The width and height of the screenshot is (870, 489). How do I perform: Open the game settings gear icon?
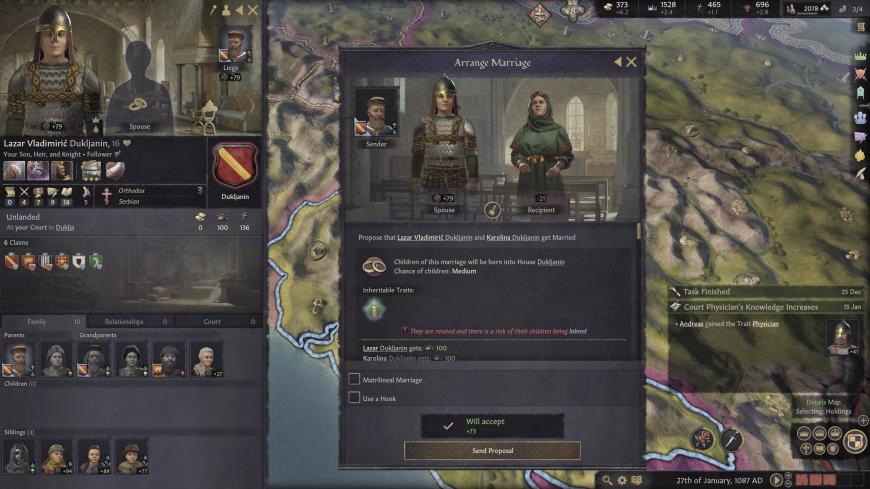[x=622, y=480]
